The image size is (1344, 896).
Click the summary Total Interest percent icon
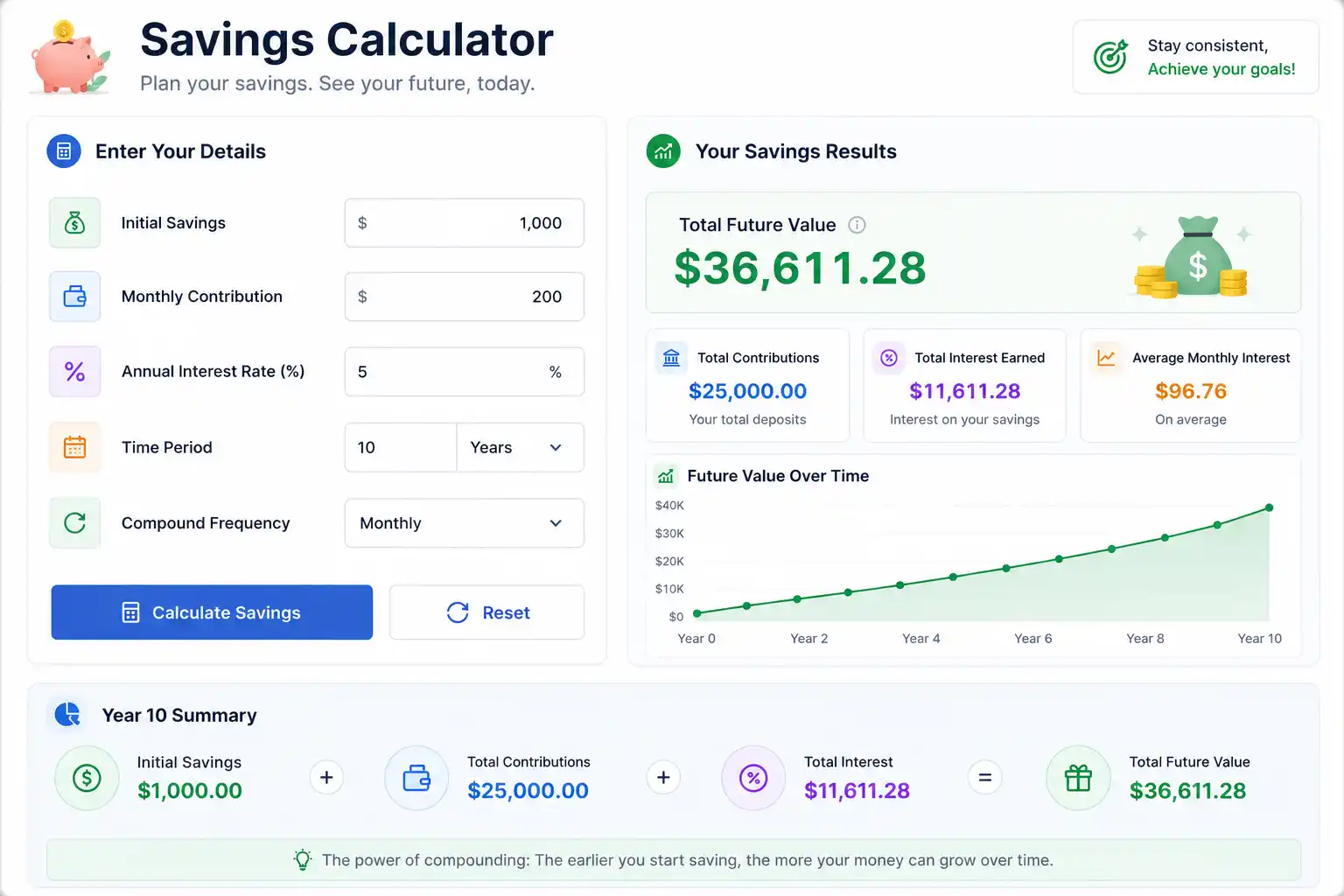tap(753, 778)
